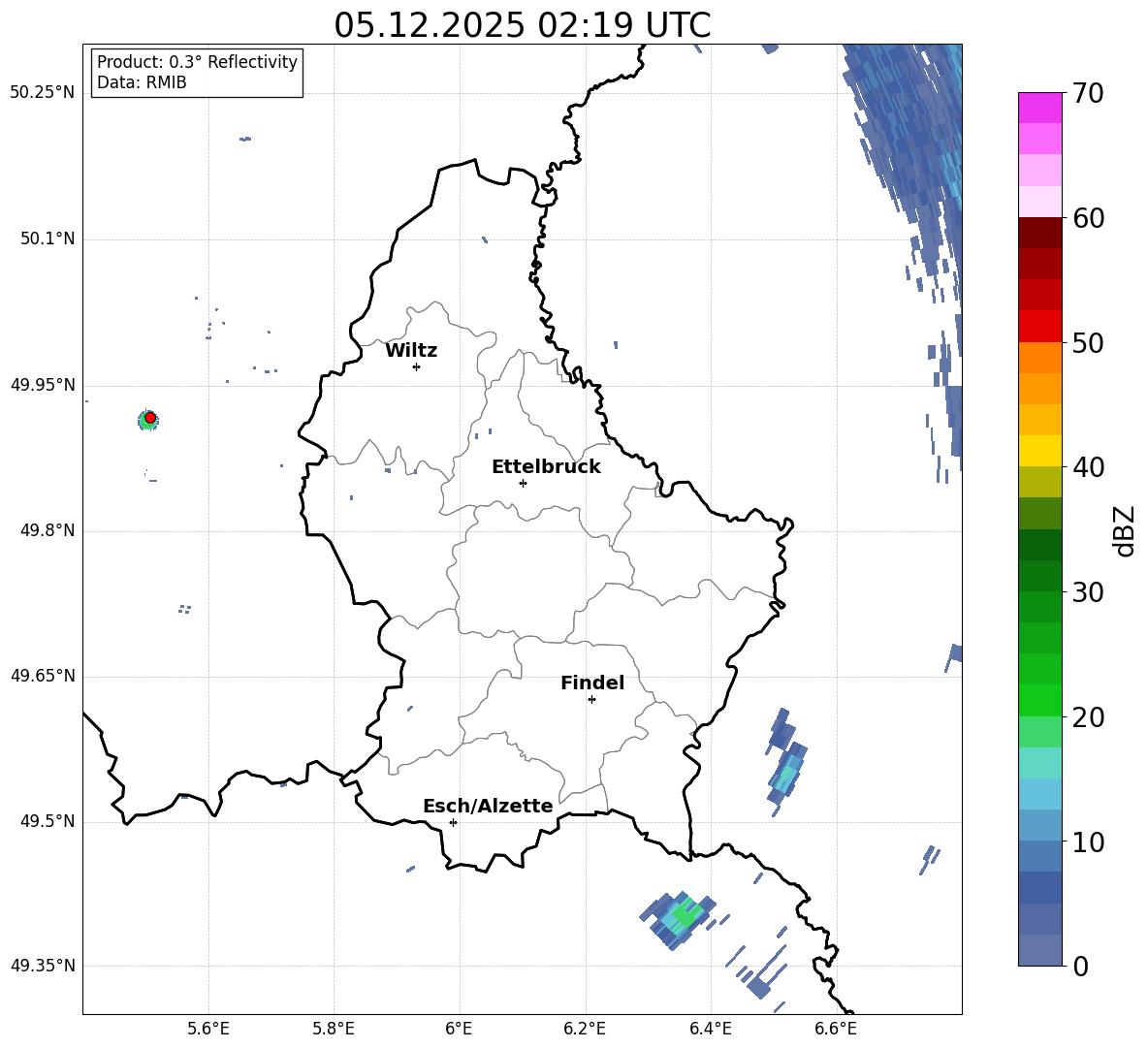Click the Findel city label
This screenshot has height=1048, width=1148.
[592, 683]
